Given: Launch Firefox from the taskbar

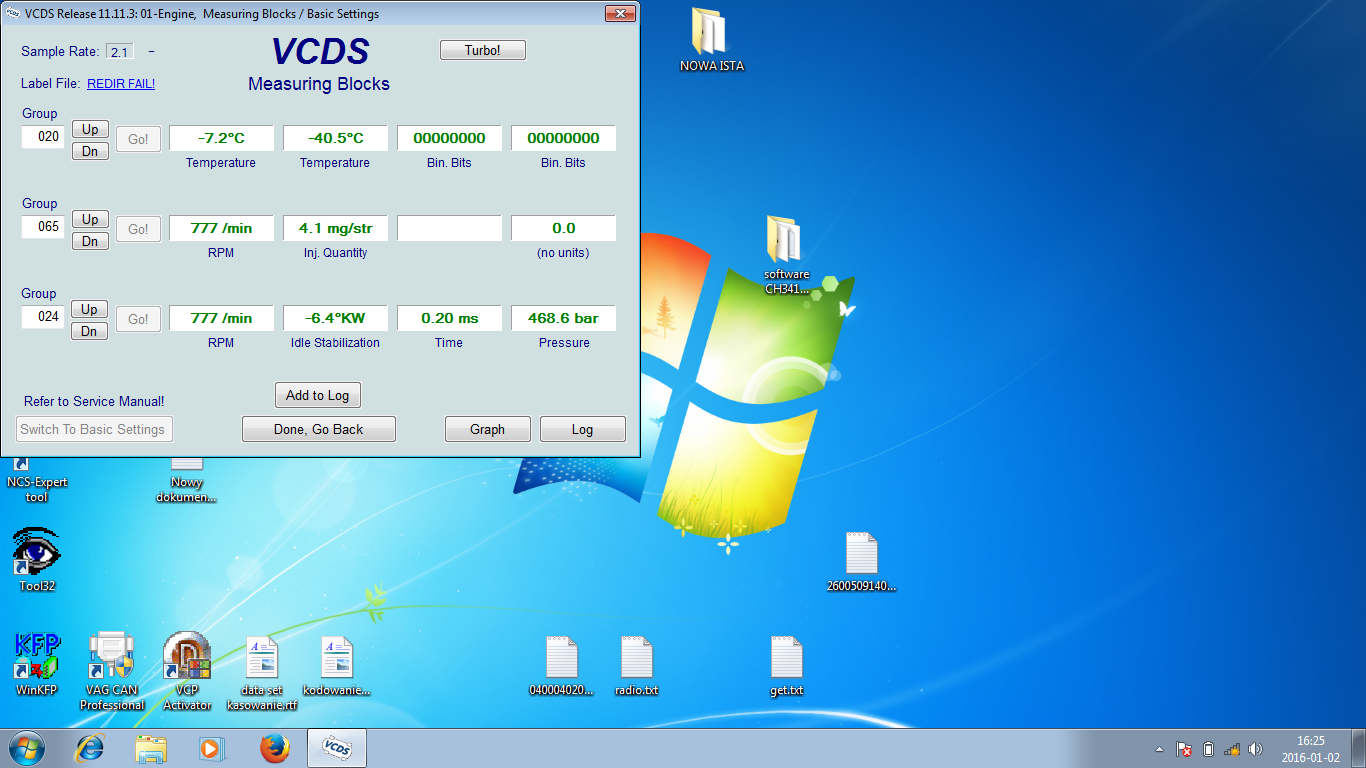Looking at the screenshot, I should click(x=274, y=748).
